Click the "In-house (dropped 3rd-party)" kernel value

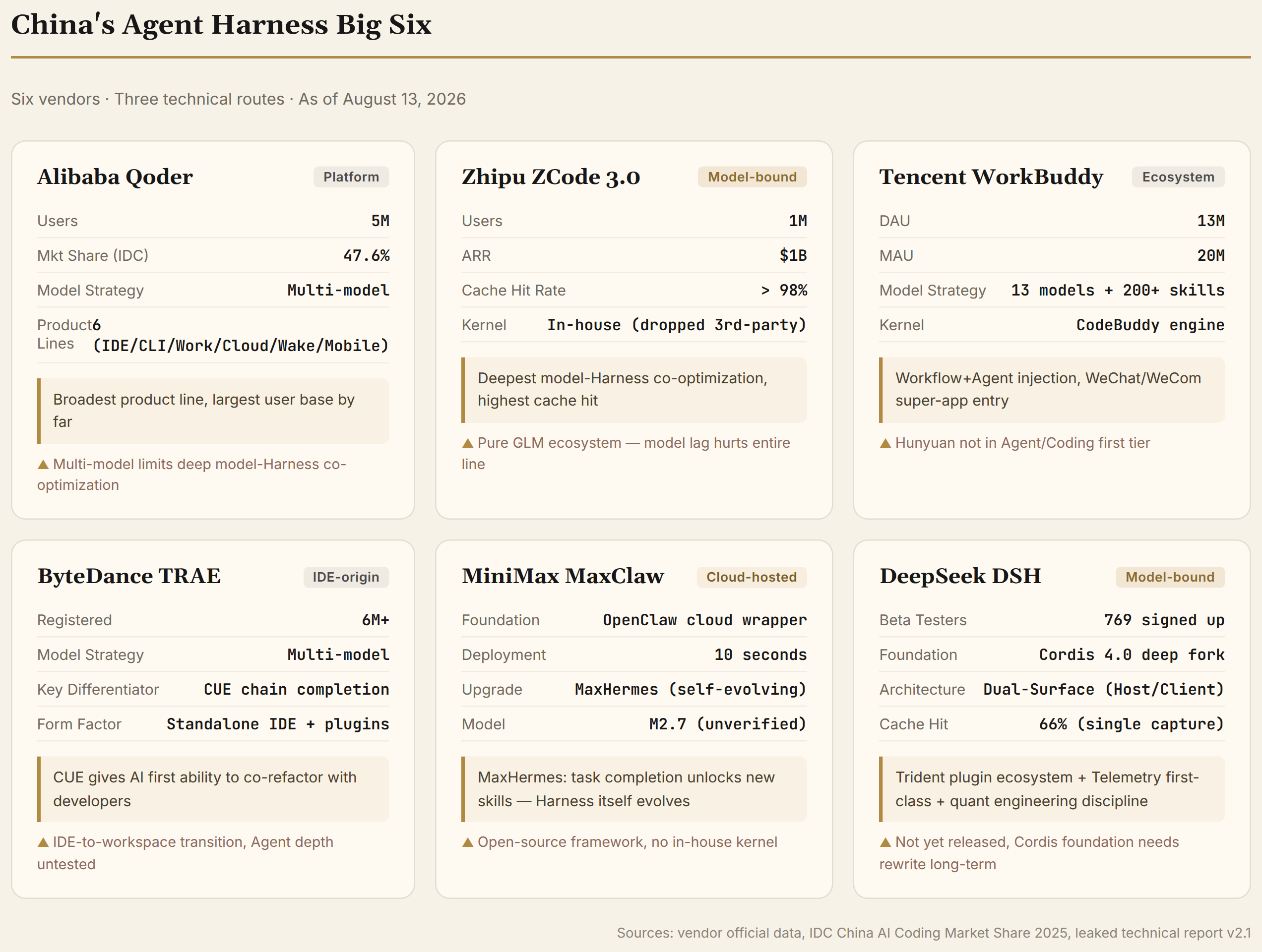click(677, 325)
